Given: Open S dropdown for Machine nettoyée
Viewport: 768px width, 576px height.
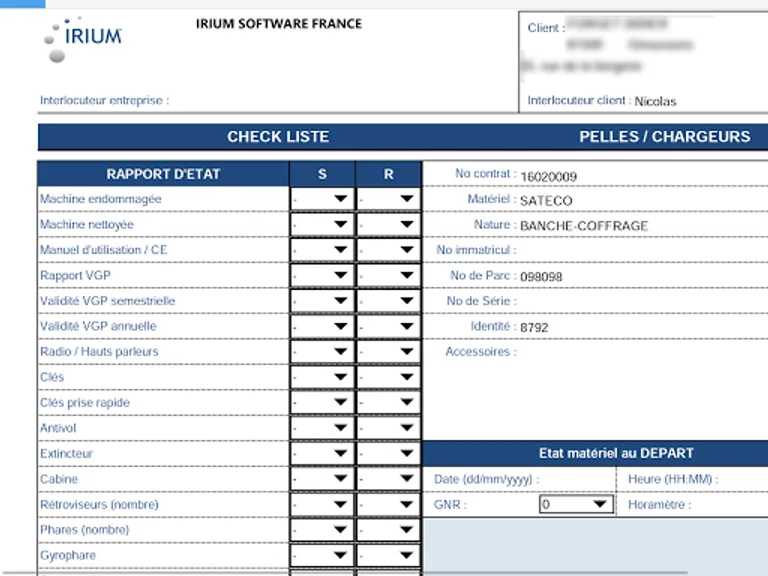Looking at the screenshot, I should tap(322, 224).
